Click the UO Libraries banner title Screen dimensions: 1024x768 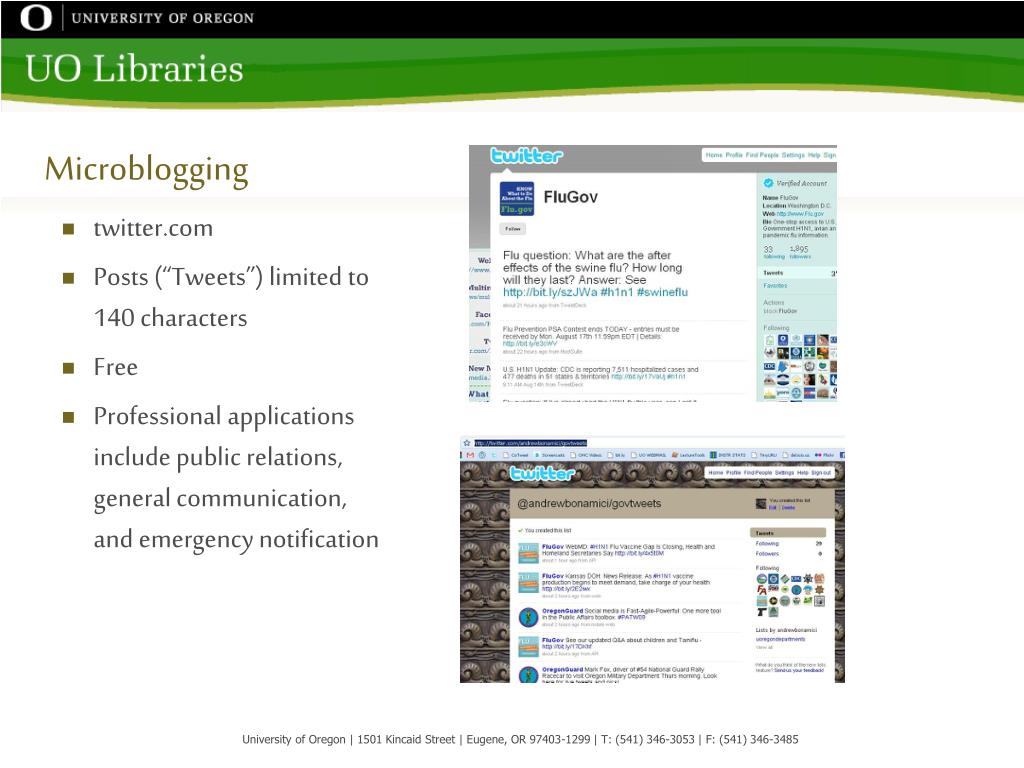tap(134, 69)
